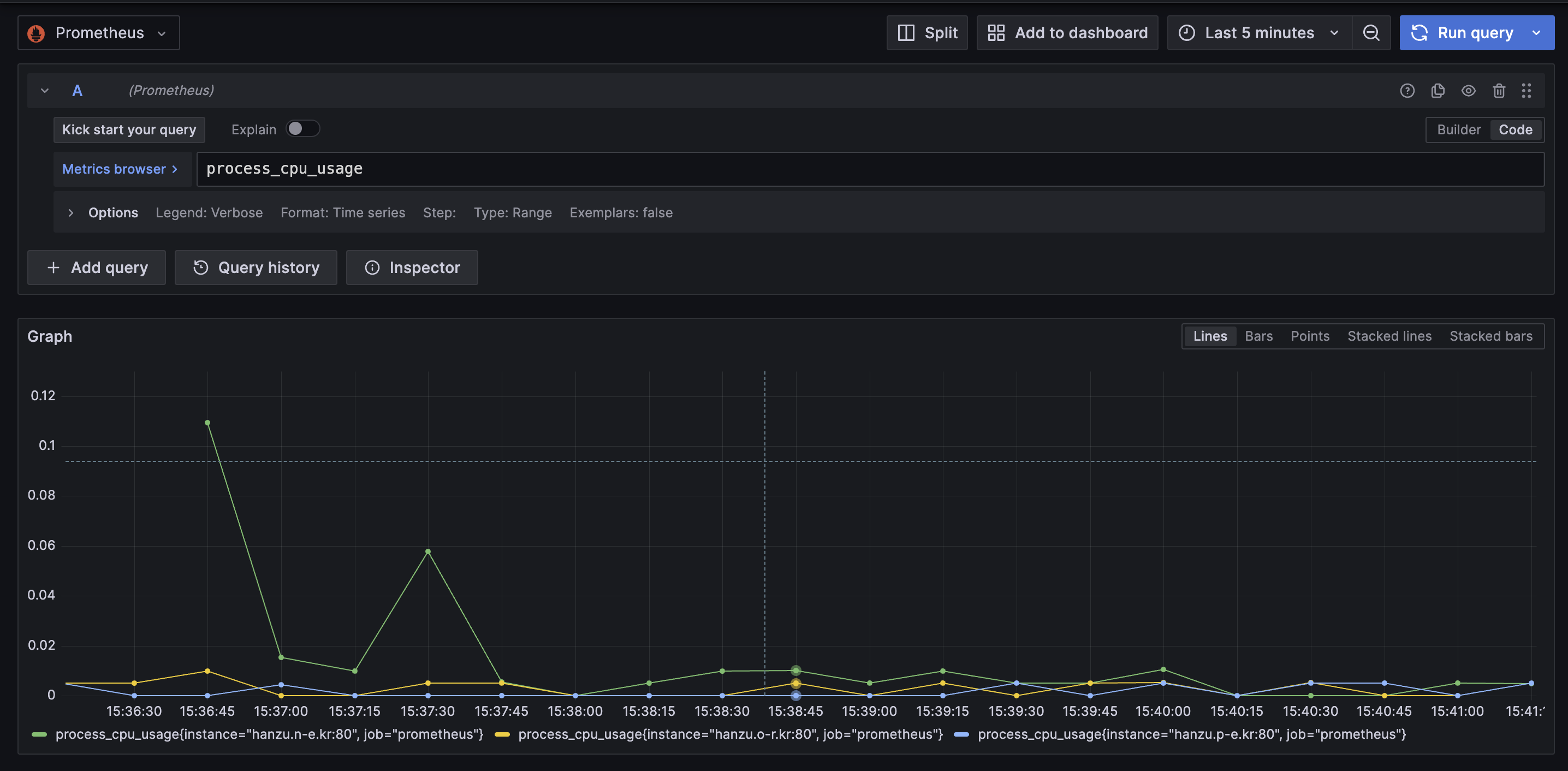Toggle query A visibility with eye icon
The image size is (1568, 771).
(x=1468, y=91)
